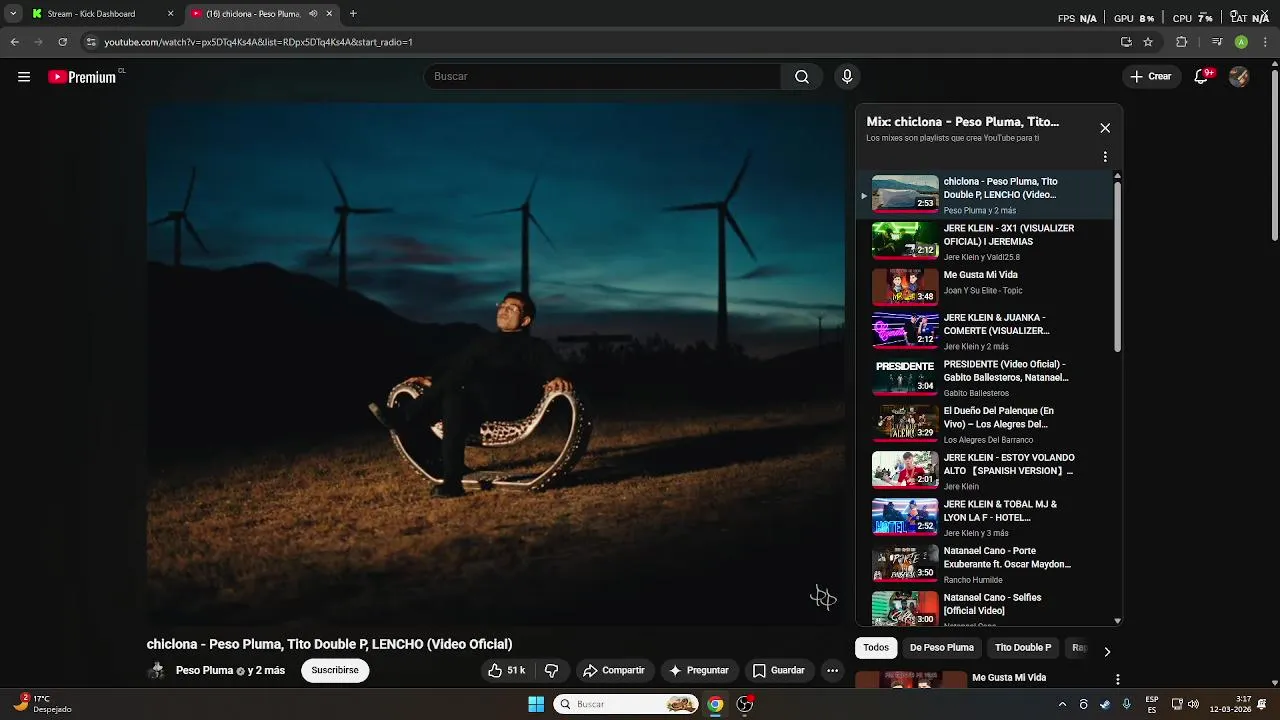Switch to Stream - Kick Dashboard tab
This screenshot has width=1280, height=720.
(x=103, y=14)
